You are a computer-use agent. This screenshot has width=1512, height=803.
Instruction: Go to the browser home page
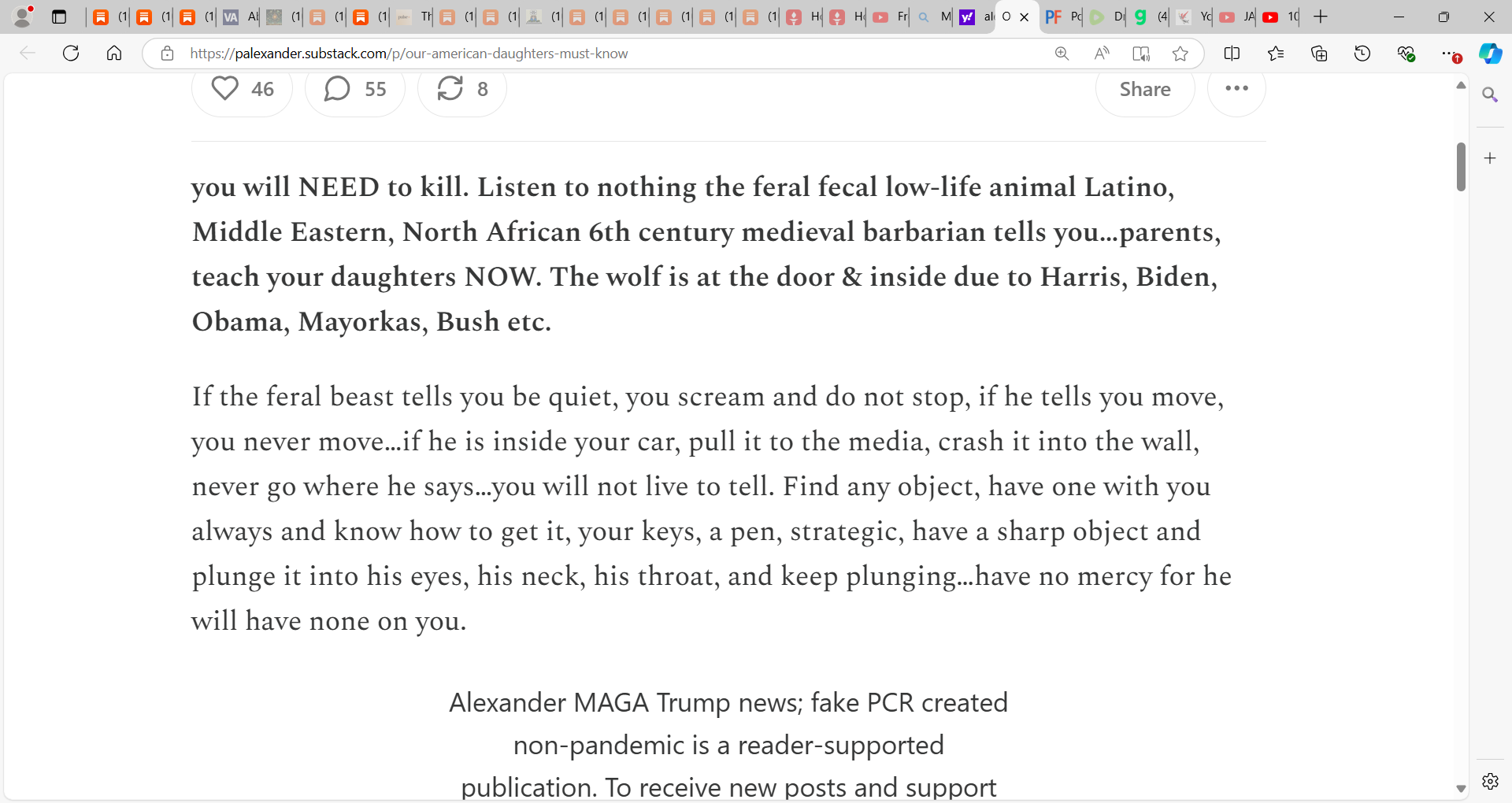(114, 54)
